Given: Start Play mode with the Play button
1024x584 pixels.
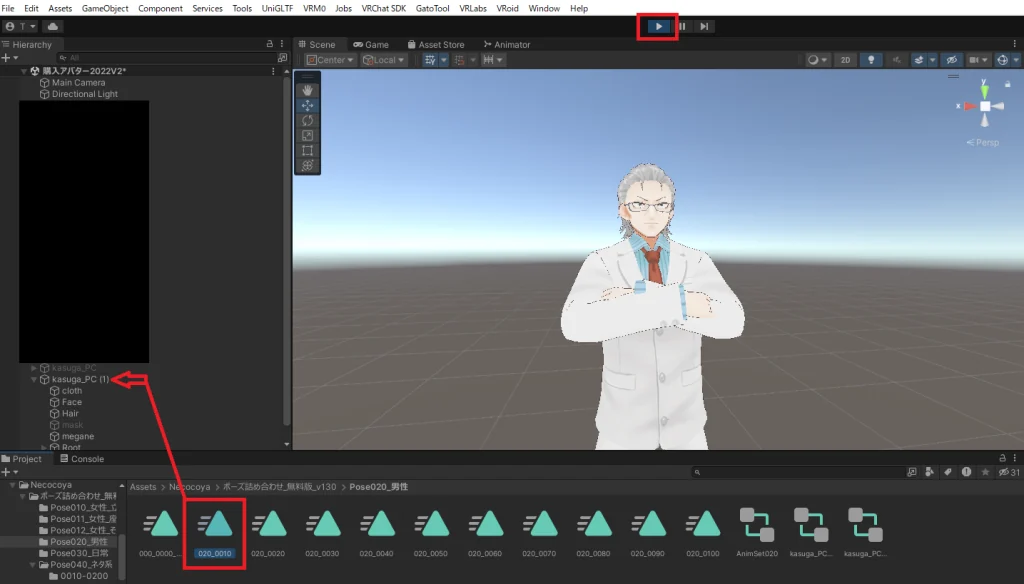Looking at the screenshot, I should 658,26.
